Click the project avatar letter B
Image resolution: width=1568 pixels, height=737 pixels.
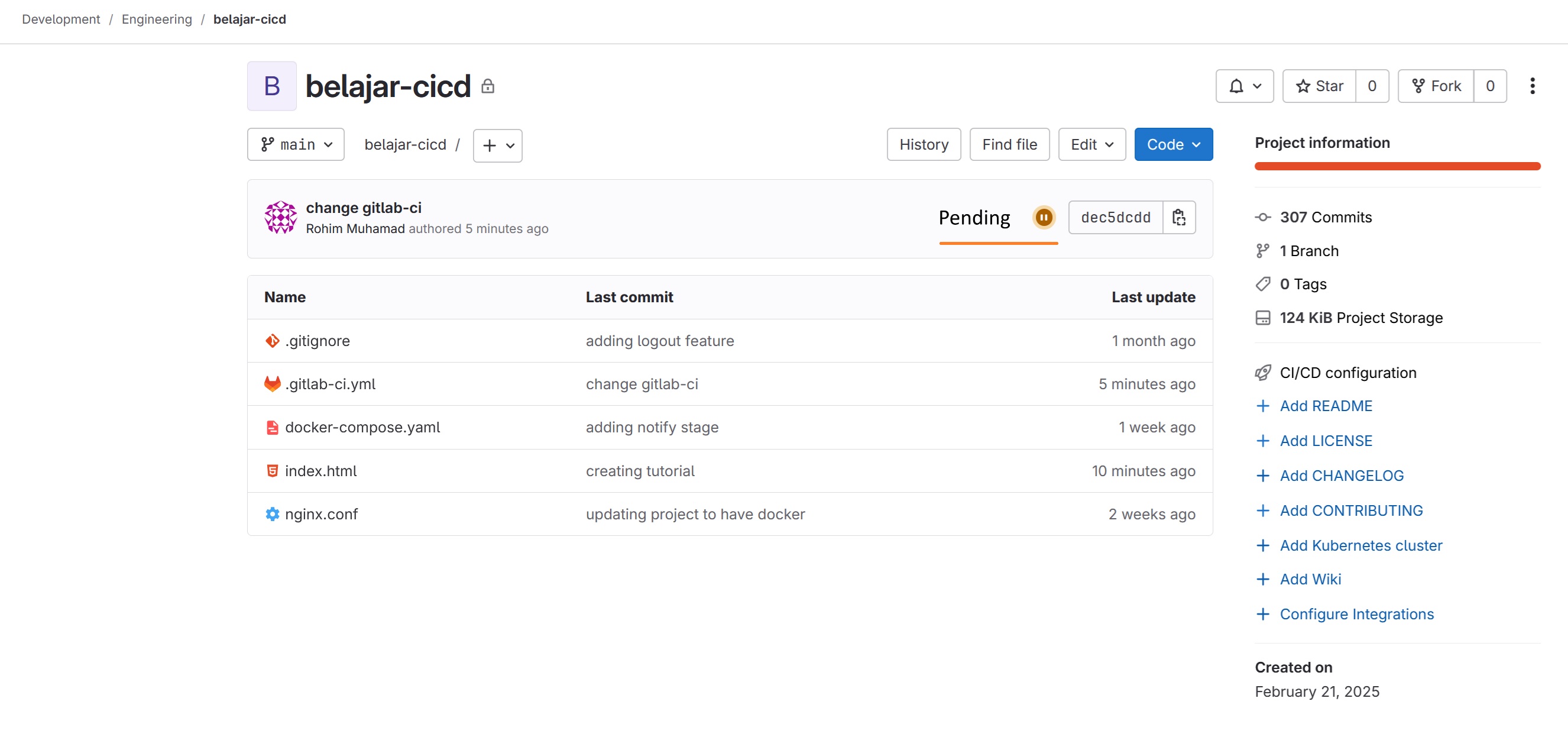pyautogui.click(x=271, y=86)
